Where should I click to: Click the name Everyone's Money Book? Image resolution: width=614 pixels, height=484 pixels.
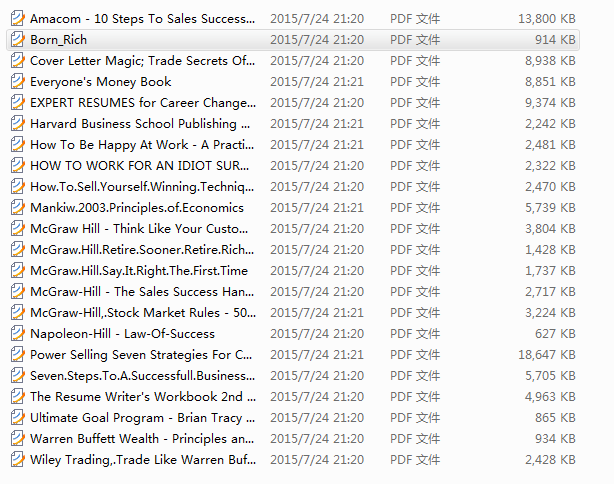tap(101, 82)
